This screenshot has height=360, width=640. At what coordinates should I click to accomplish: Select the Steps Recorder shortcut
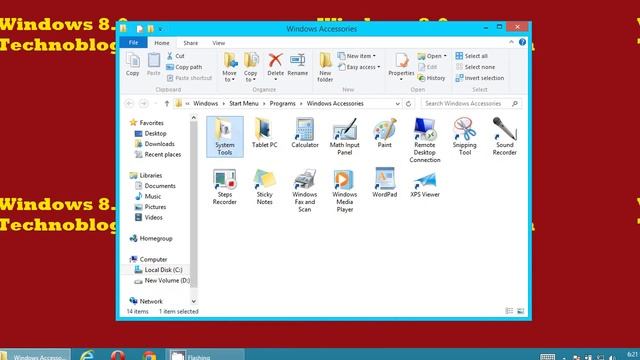[x=224, y=187]
